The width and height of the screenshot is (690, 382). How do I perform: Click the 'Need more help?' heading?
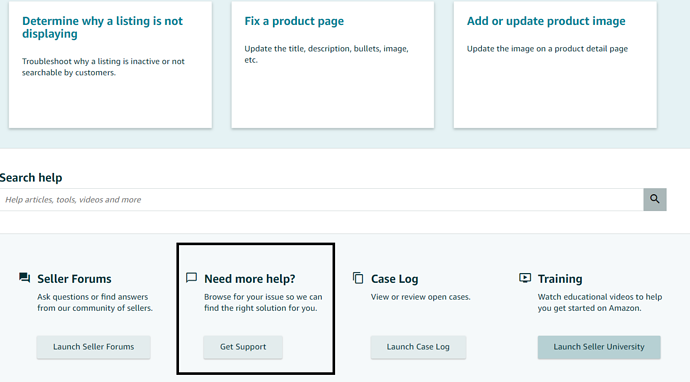coord(250,279)
